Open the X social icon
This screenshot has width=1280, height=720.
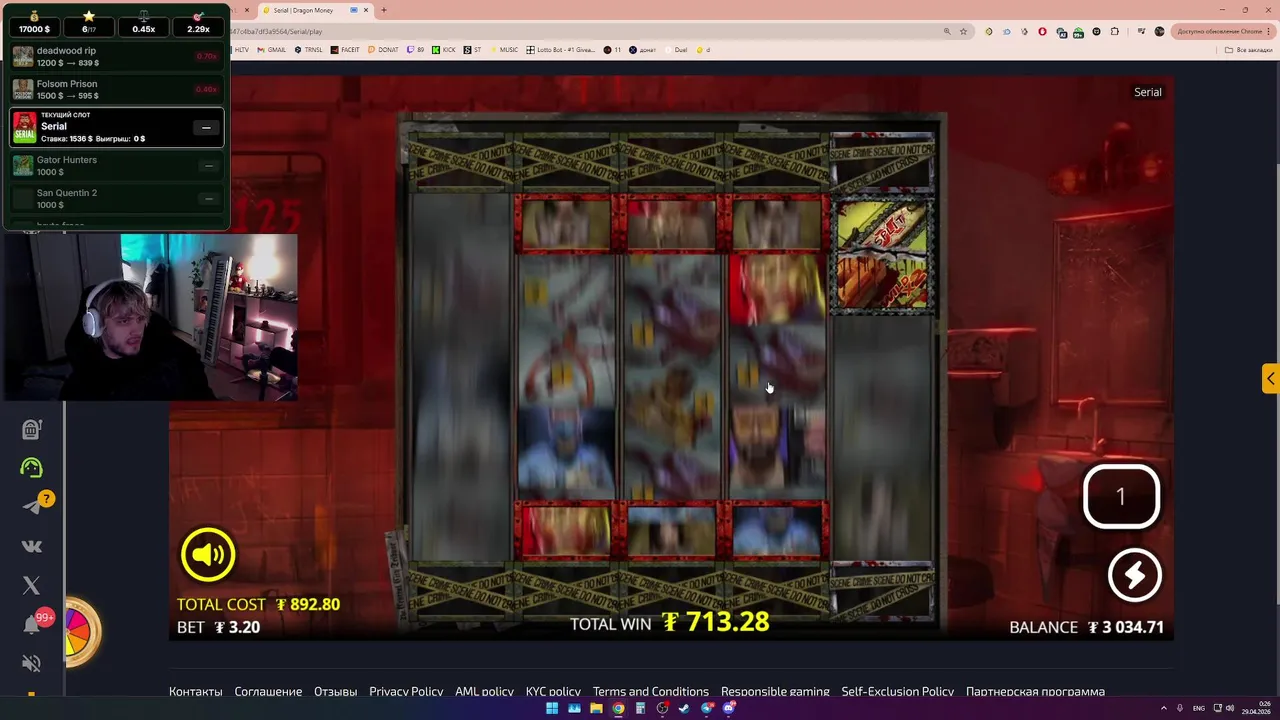31,586
